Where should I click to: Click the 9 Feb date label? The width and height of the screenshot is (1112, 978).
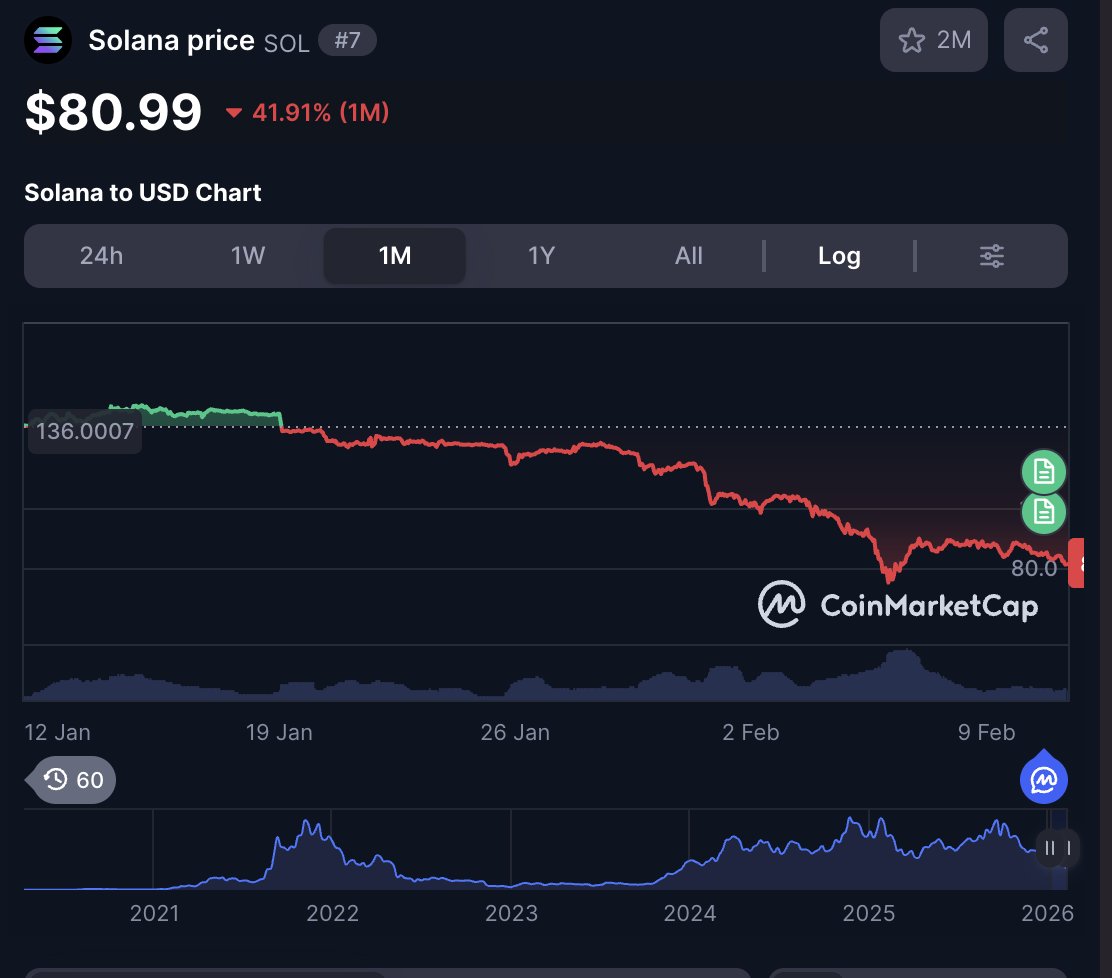point(986,732)
